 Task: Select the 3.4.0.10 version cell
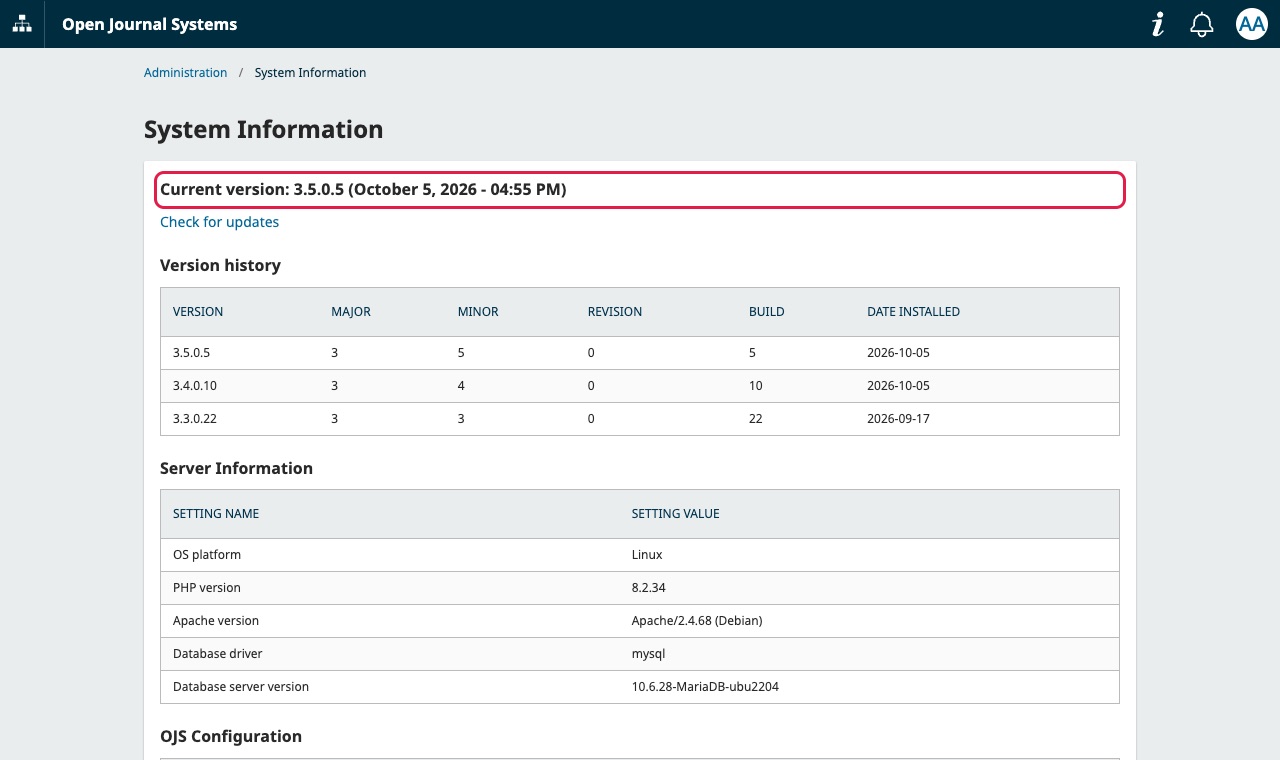pos(195,386)
